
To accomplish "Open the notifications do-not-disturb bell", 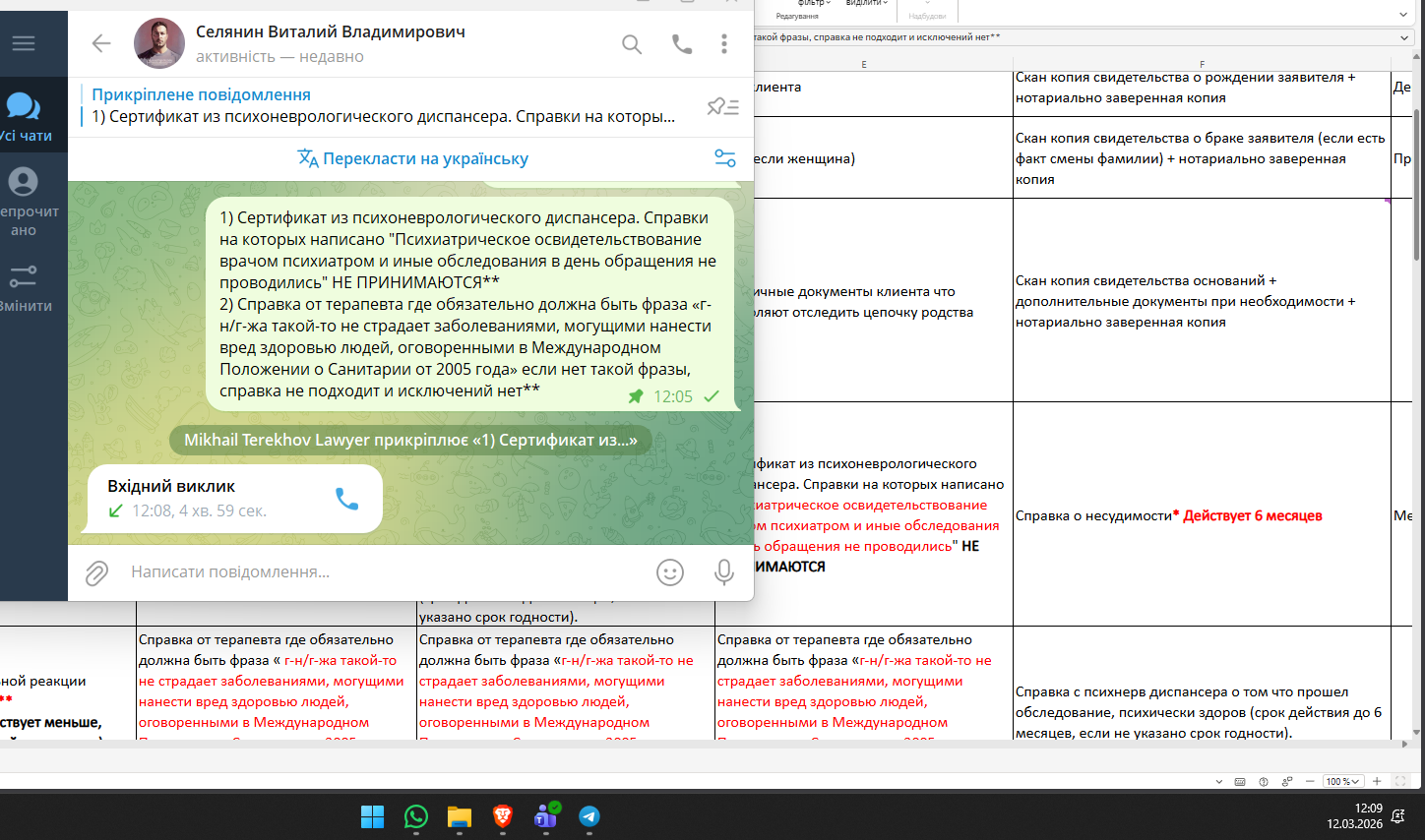I will click(x=1398, y=816).
